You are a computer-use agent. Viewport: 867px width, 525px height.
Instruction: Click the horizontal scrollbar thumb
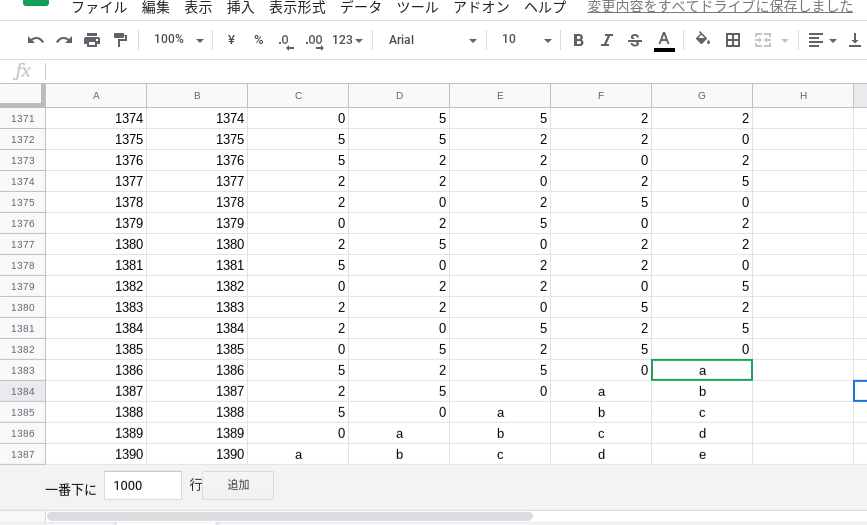(x=290, y=516)
